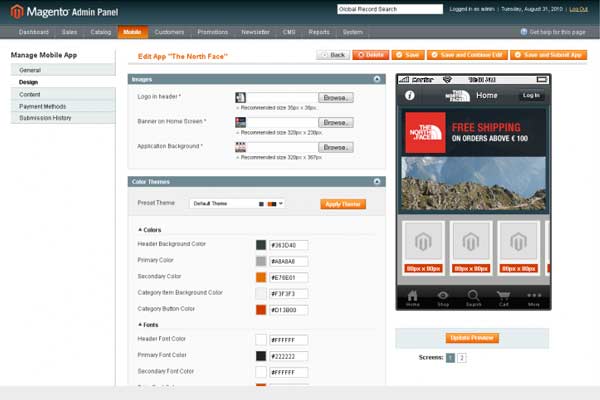600x400 pixels.
Task: Collapse the Colors section triangle
Action: coord(140,230)
